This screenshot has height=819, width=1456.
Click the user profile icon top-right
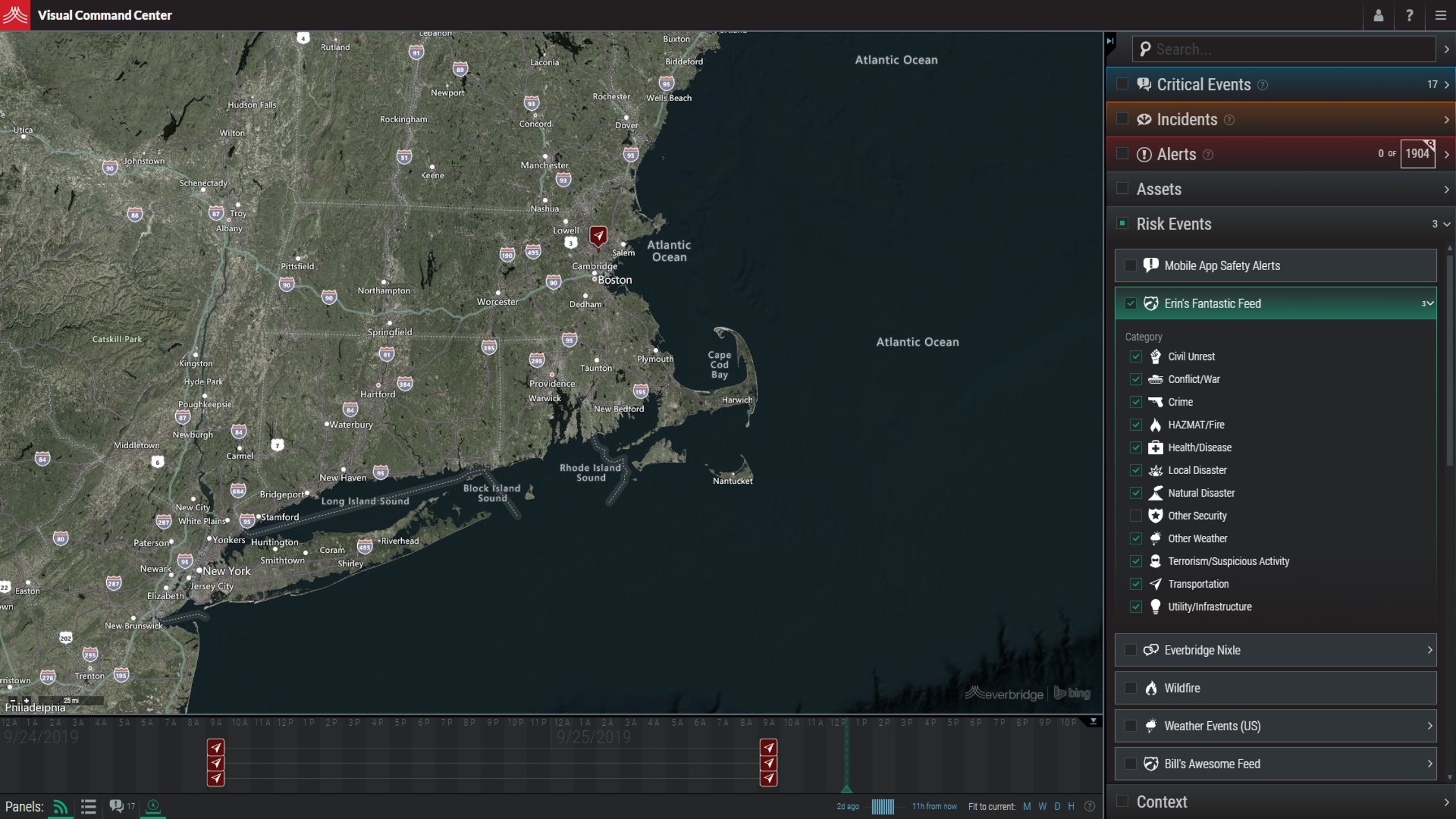[x=1379, y=15]
